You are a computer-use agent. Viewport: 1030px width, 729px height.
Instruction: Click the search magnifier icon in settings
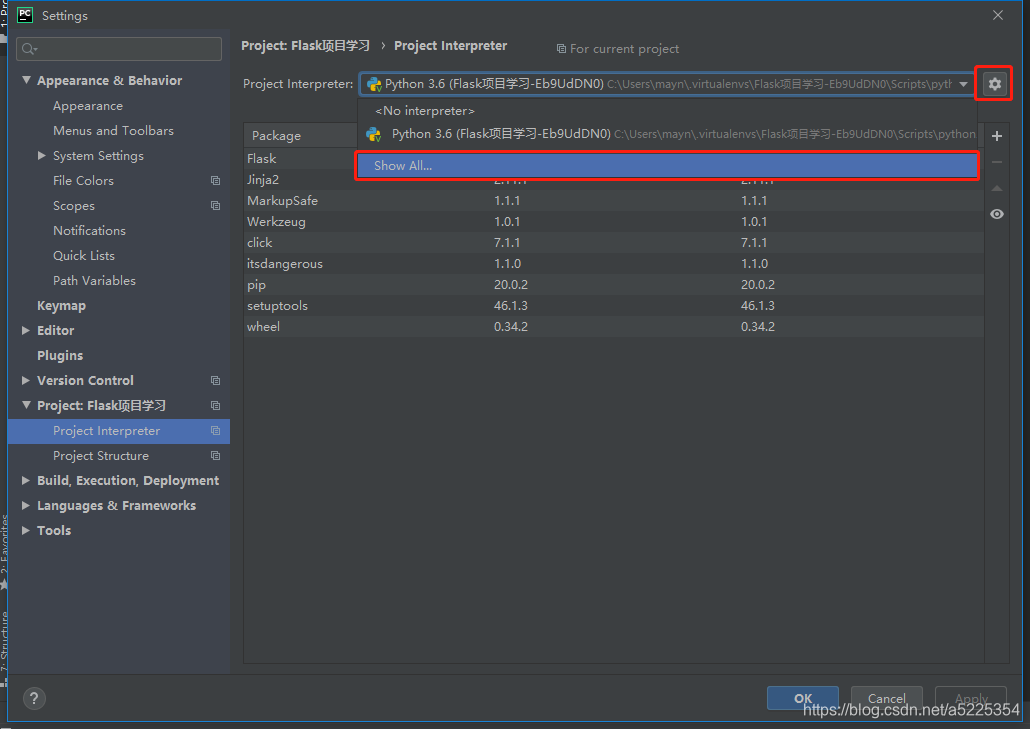pyautogui.click(x=29, y=49)
